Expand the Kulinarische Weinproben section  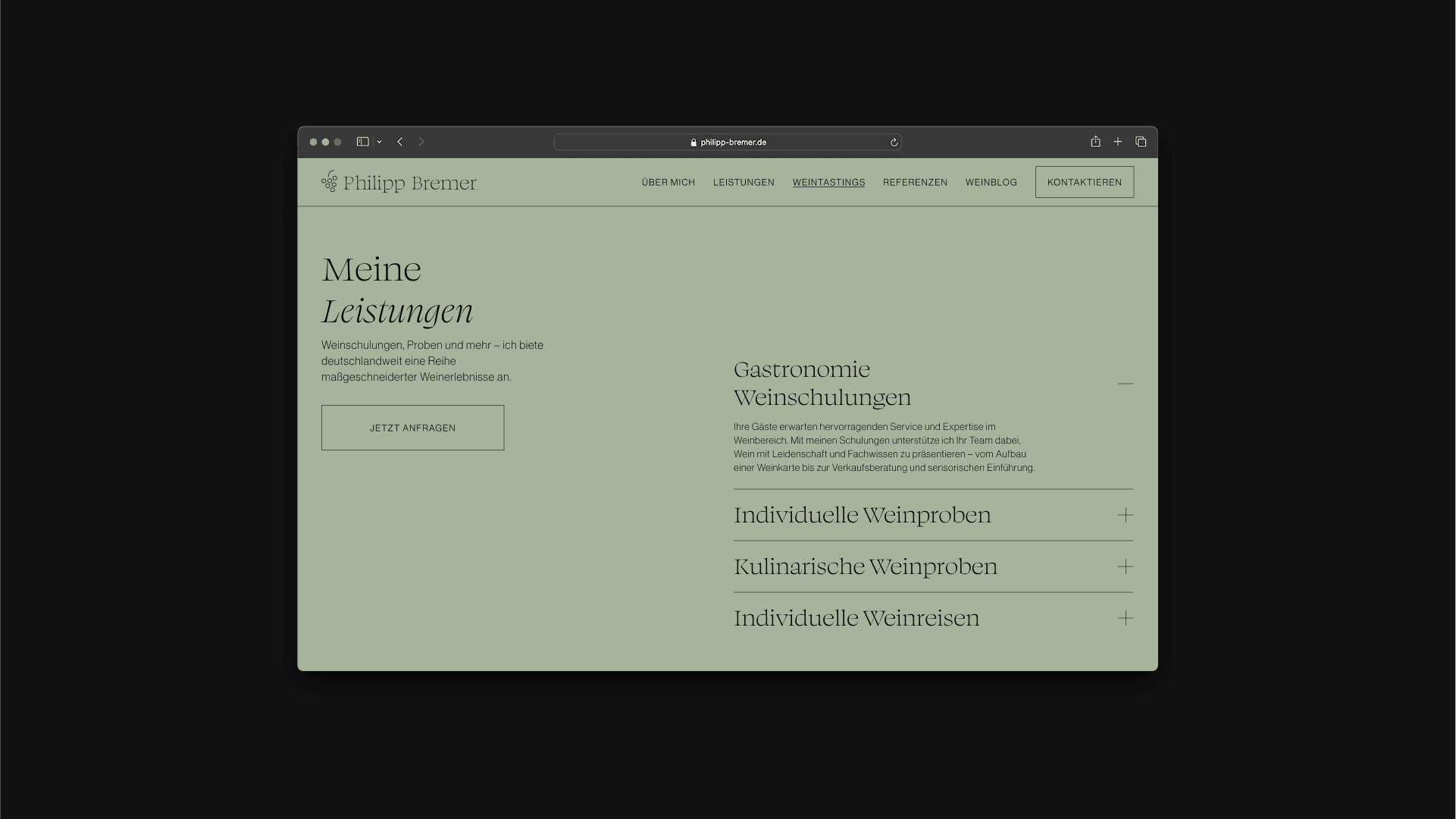(x=1125, y=567)
